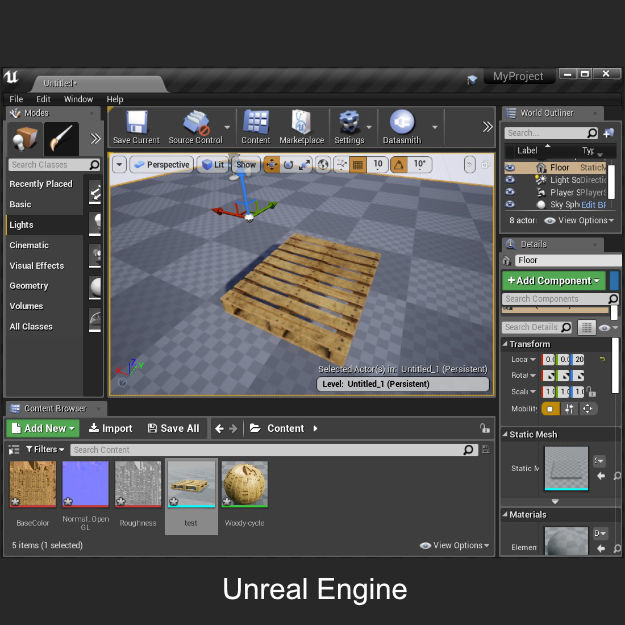Select the Paint brush mode icon
Image resolution: width=625 pixels, height=625 pixels.
pos(61,138)
